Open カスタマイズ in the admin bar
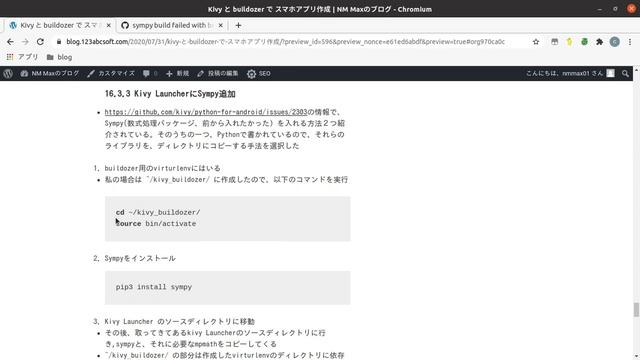The height and width of the screenshot is (360, 640). (x=111, y=73)
